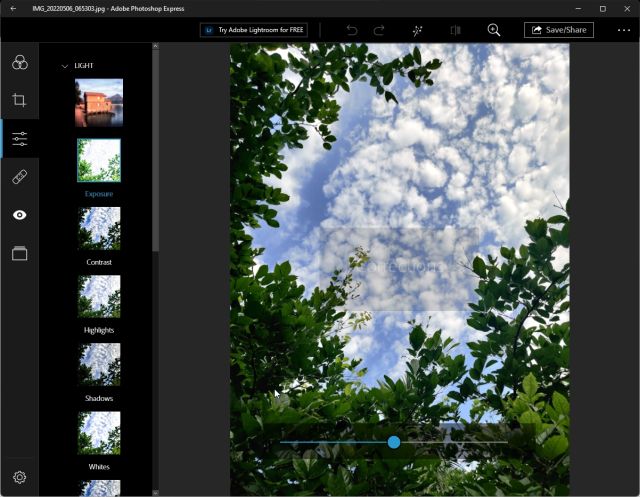Select the Contrast adjustment thumbnail
This screenshot has width=640, height=497.
(99, 228)
